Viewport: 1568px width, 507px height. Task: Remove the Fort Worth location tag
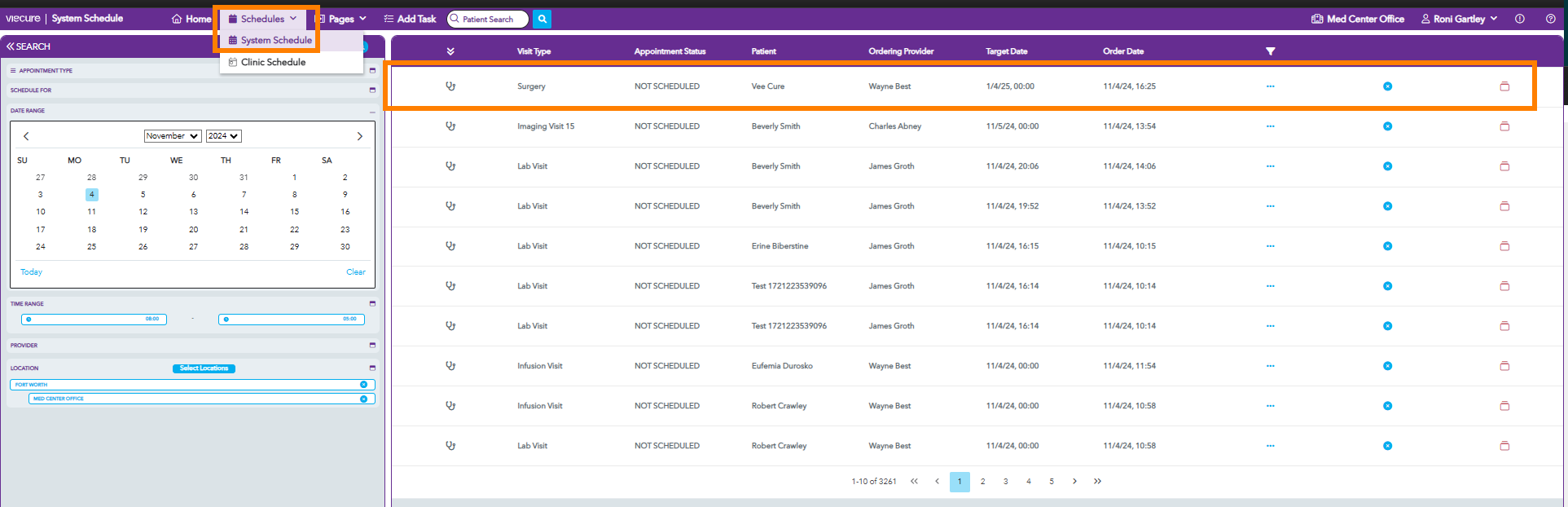[x=363, y=385]
